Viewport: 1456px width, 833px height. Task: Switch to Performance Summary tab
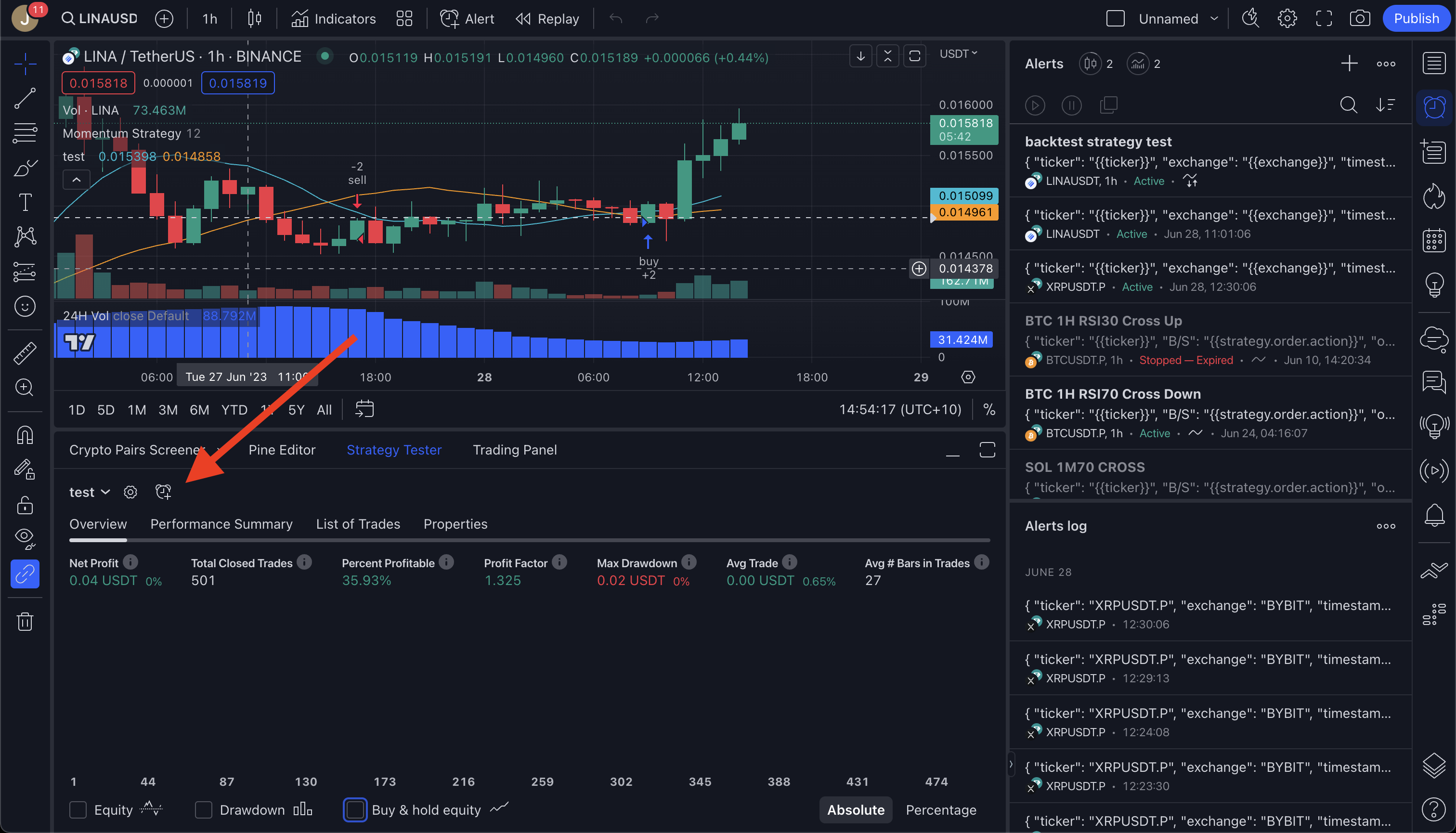(221, 524)
